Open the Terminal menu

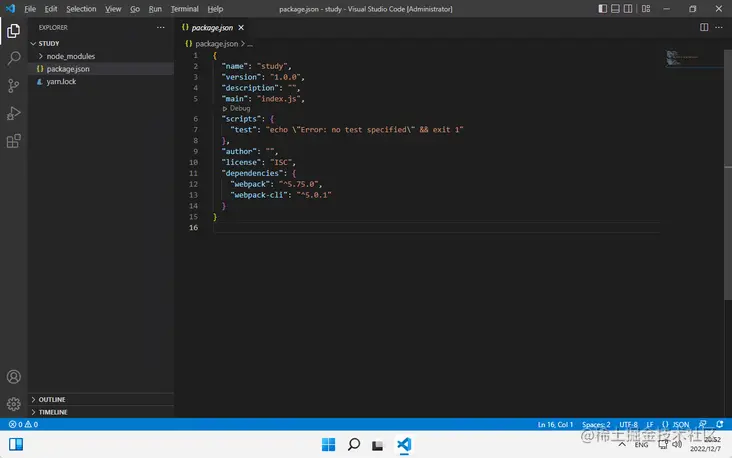(x=184, y=9)
